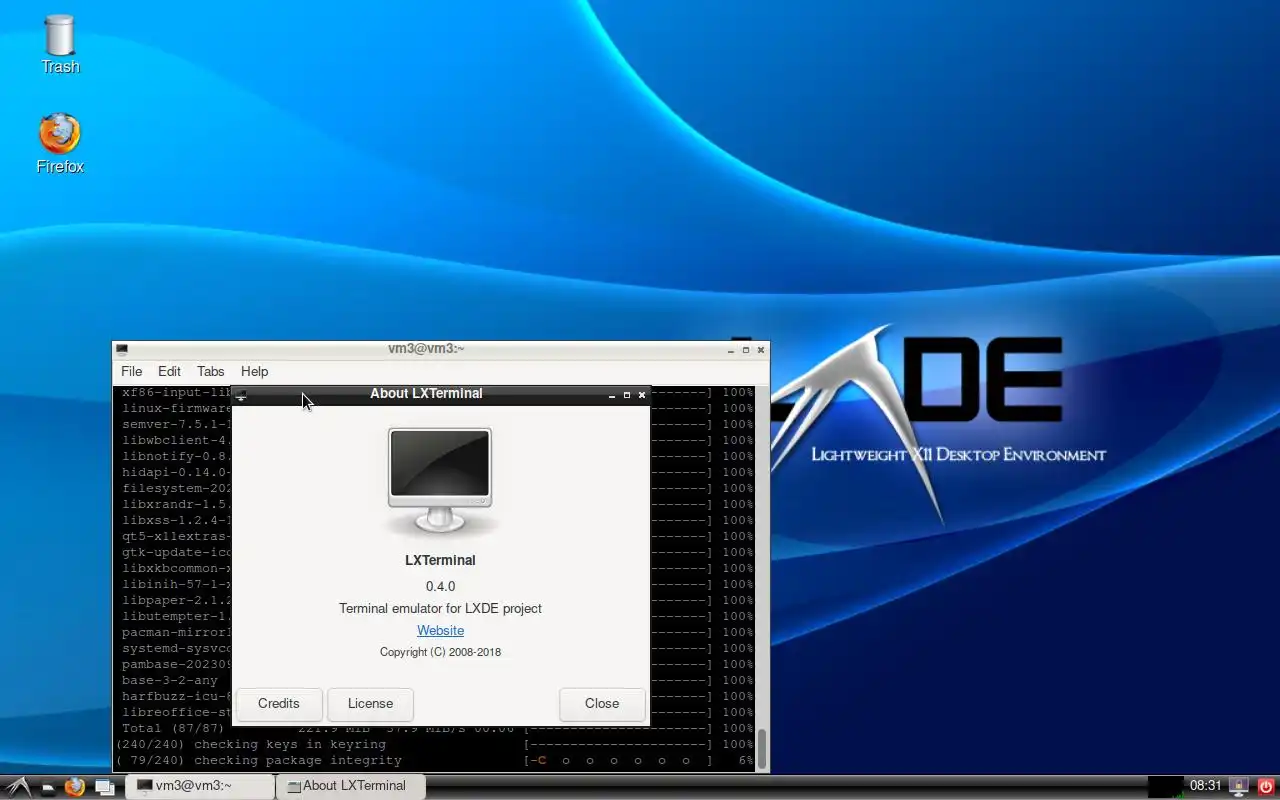Switch to vm3@vm3:~ taskbar entry

click(x=199, y=786)
